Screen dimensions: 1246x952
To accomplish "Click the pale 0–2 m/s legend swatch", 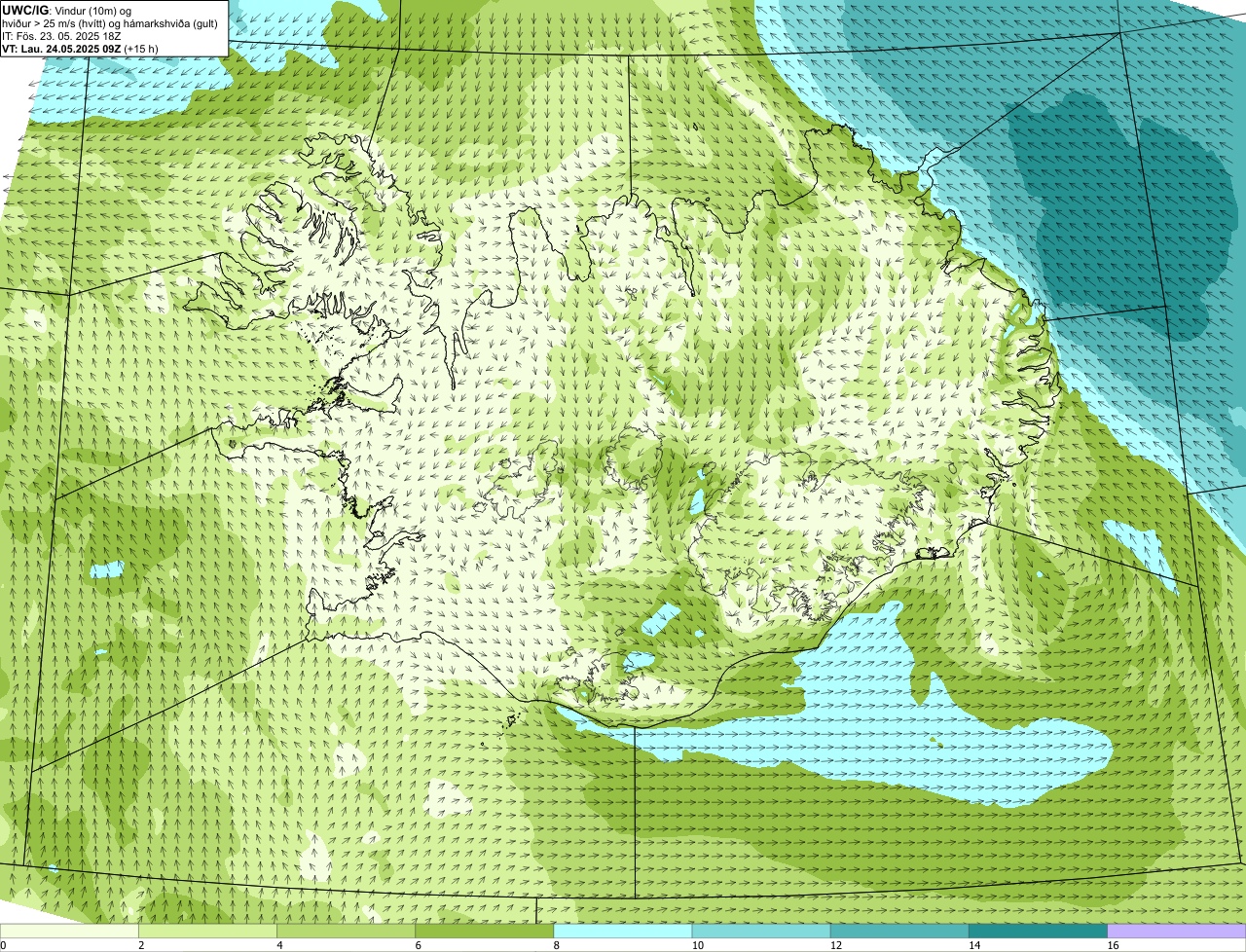I will click(69, 931).
